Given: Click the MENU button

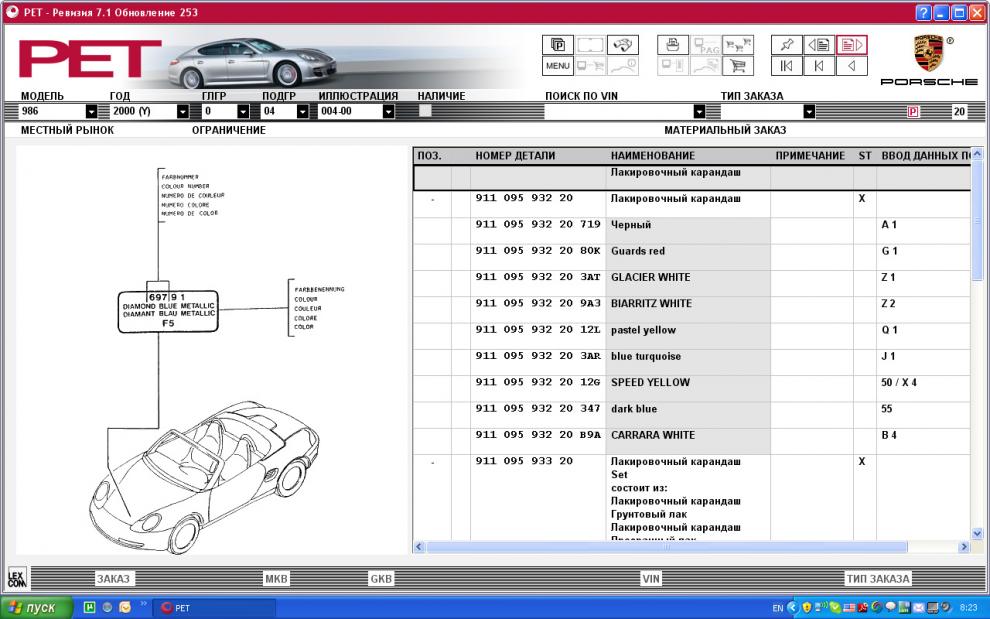Looking at the screenshot, I should [x=558, y=66].
